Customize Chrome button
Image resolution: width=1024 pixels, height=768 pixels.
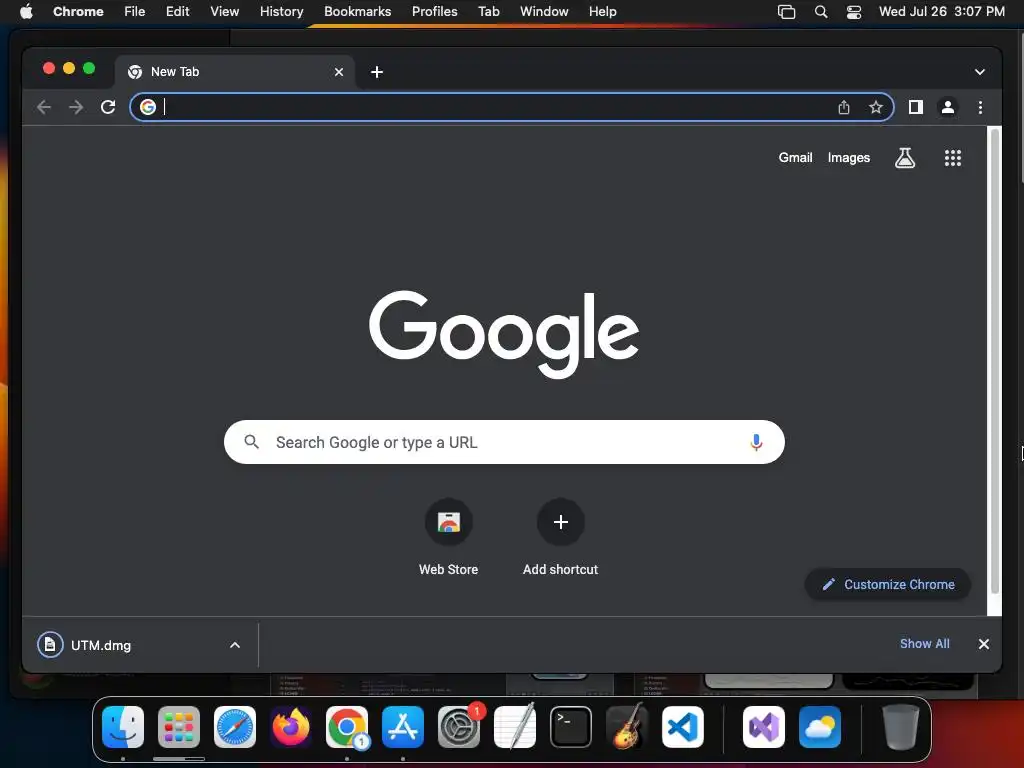(x=888, y=584)
